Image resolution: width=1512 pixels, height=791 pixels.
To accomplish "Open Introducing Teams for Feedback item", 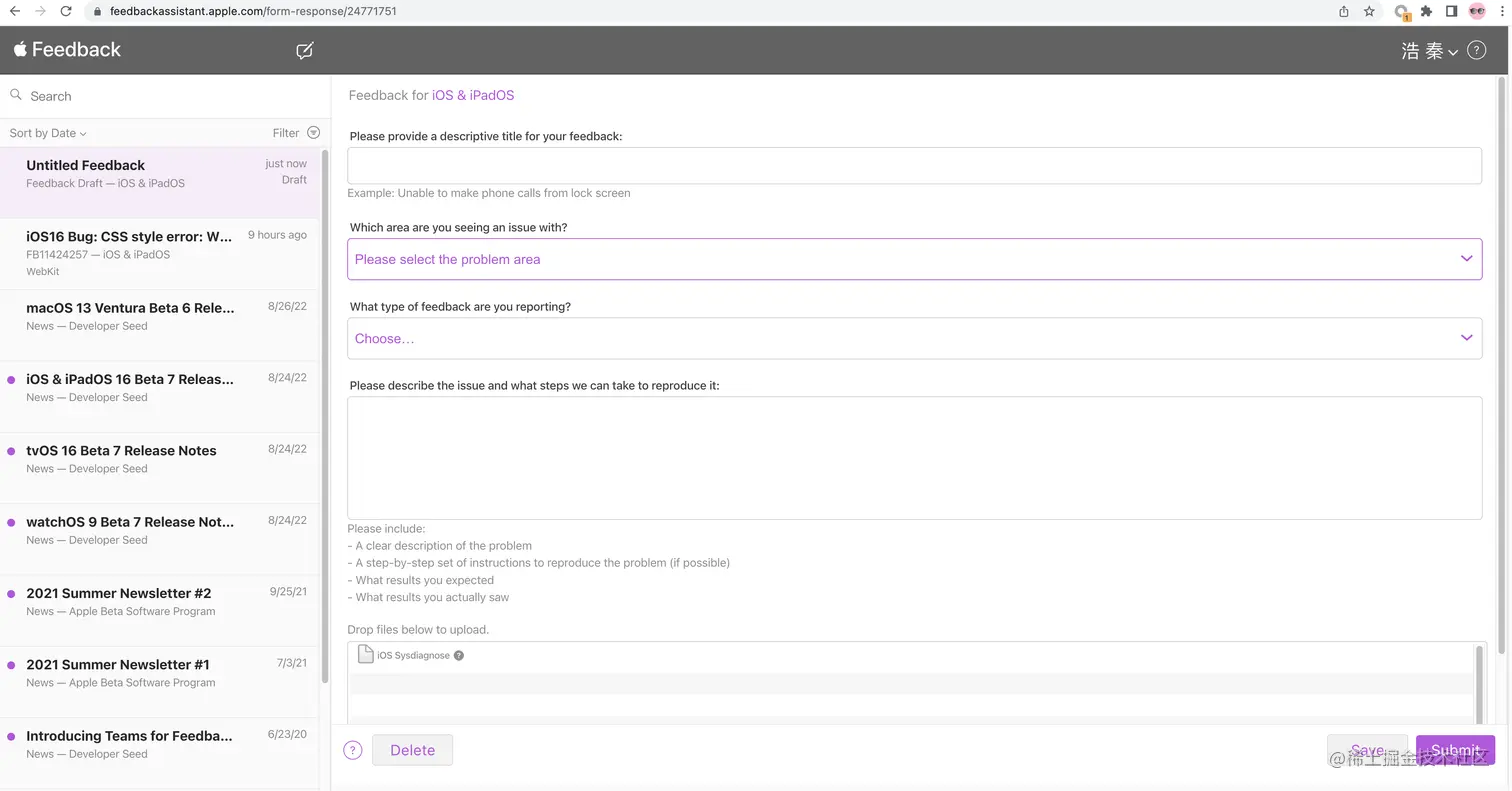I will click(x=160, y=754).
